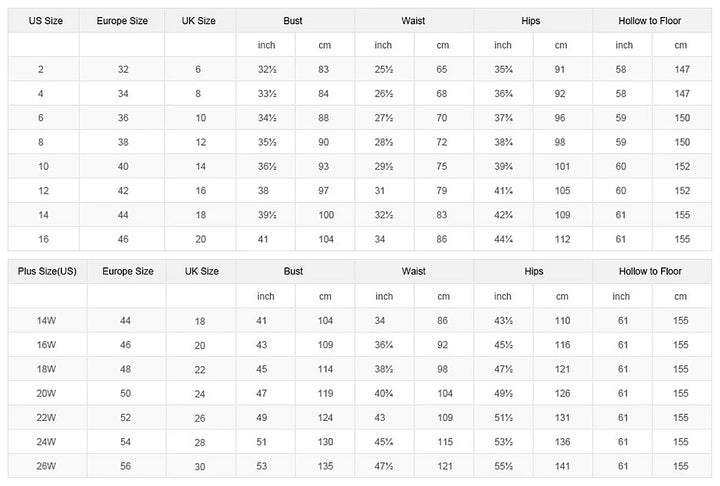720x486 pixels.
Task: Click the 141 cm hips cell
Action: [x=561, y=465]
